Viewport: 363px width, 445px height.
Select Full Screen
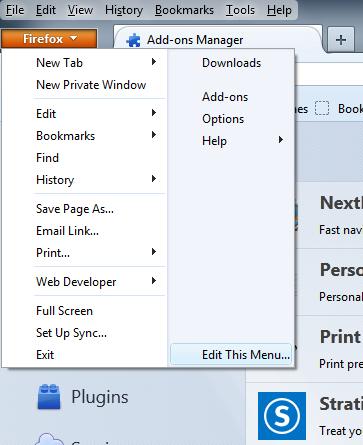pyautogui.click(x=84, y=311)
